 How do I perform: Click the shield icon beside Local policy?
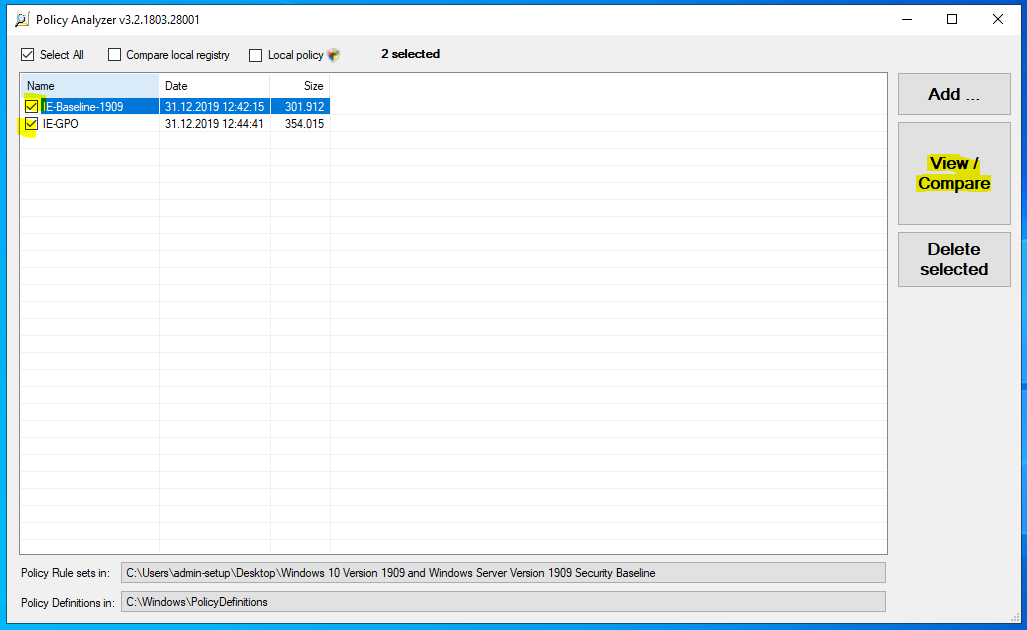point(333,55)
